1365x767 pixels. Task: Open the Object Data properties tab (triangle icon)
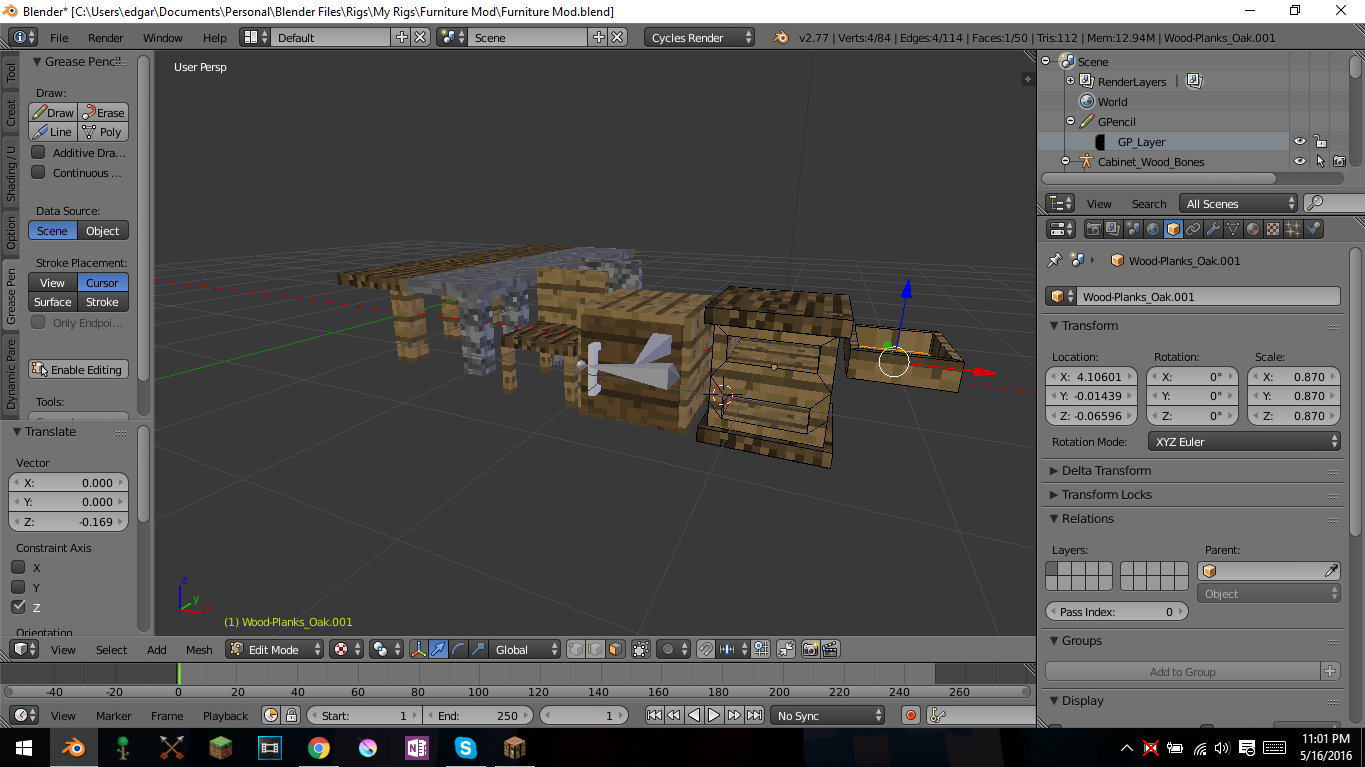point(1233,229)
